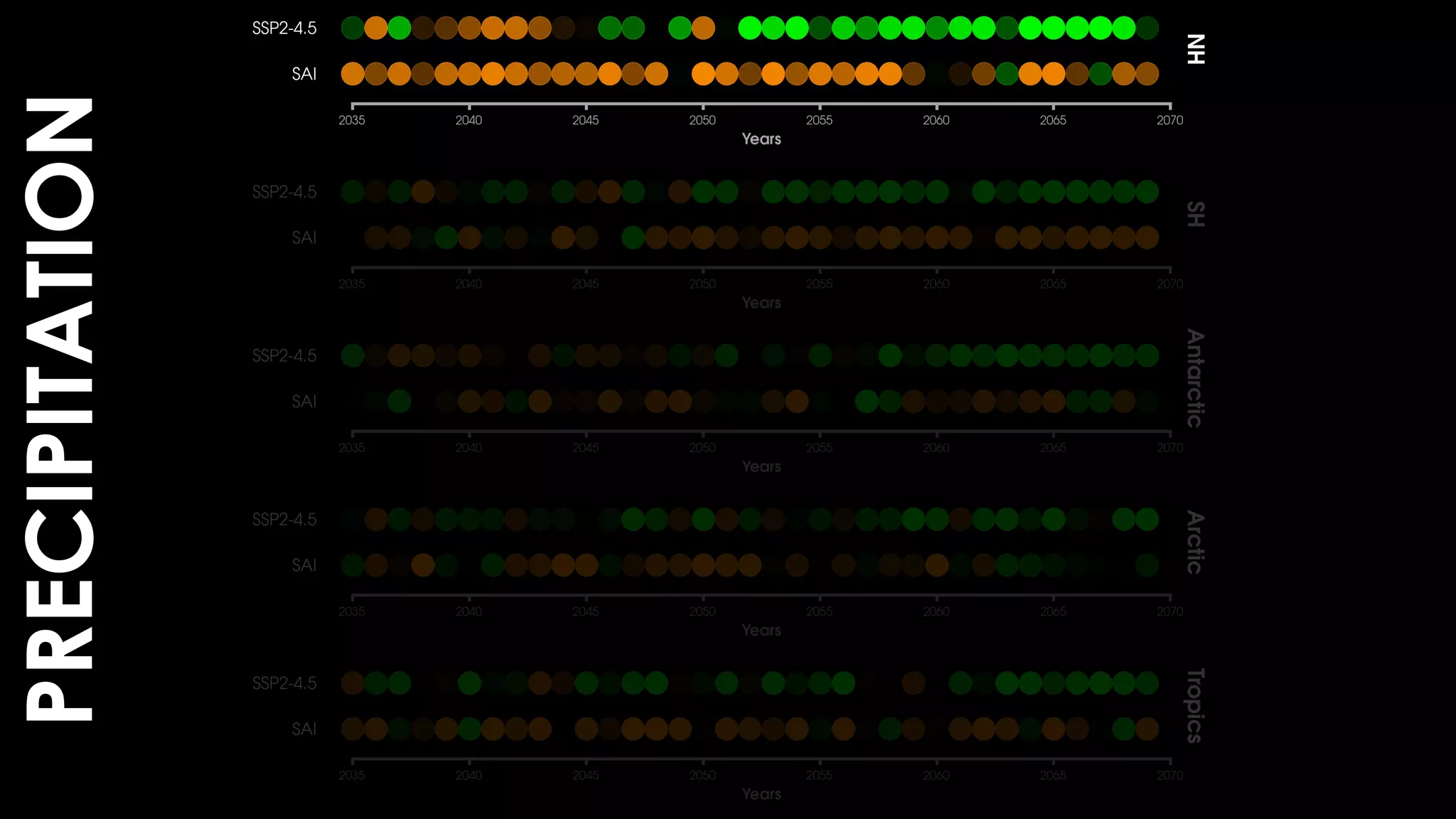Screen dimensions: 1456x819
Task: Click the SSP2-4.5 label in Tropics panel
Action: coord(284,683)
